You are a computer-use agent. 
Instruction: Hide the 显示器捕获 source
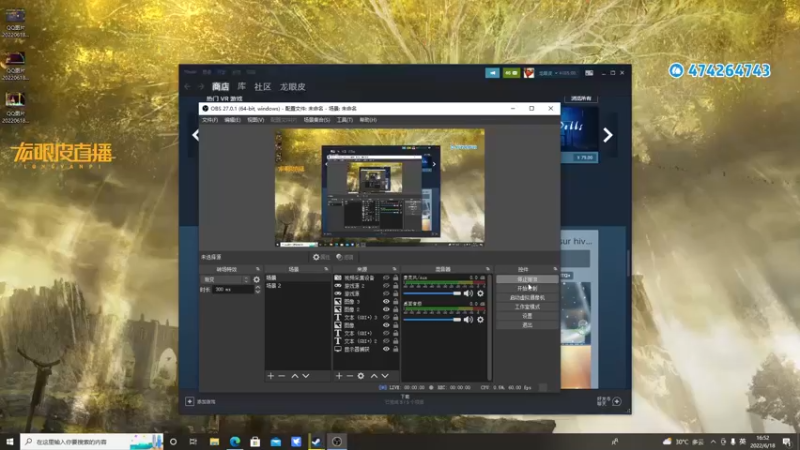[386, 349]
